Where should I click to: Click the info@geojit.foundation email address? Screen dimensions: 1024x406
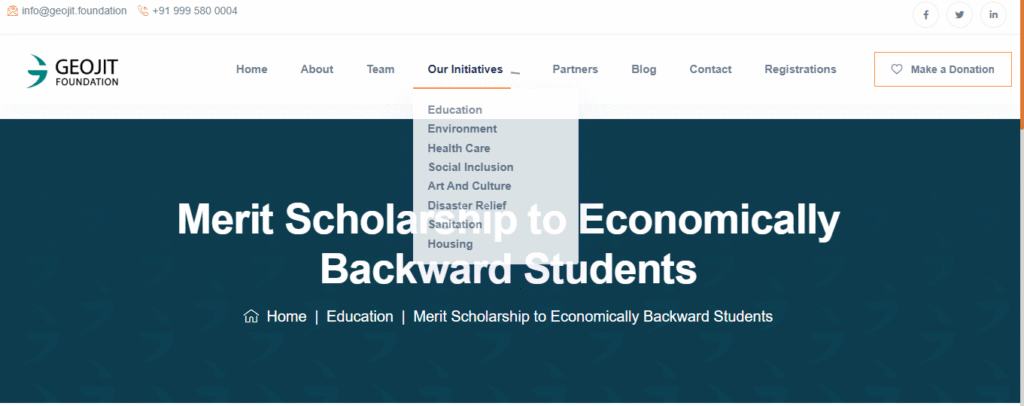pyautogui.click(x=75, y=11)
